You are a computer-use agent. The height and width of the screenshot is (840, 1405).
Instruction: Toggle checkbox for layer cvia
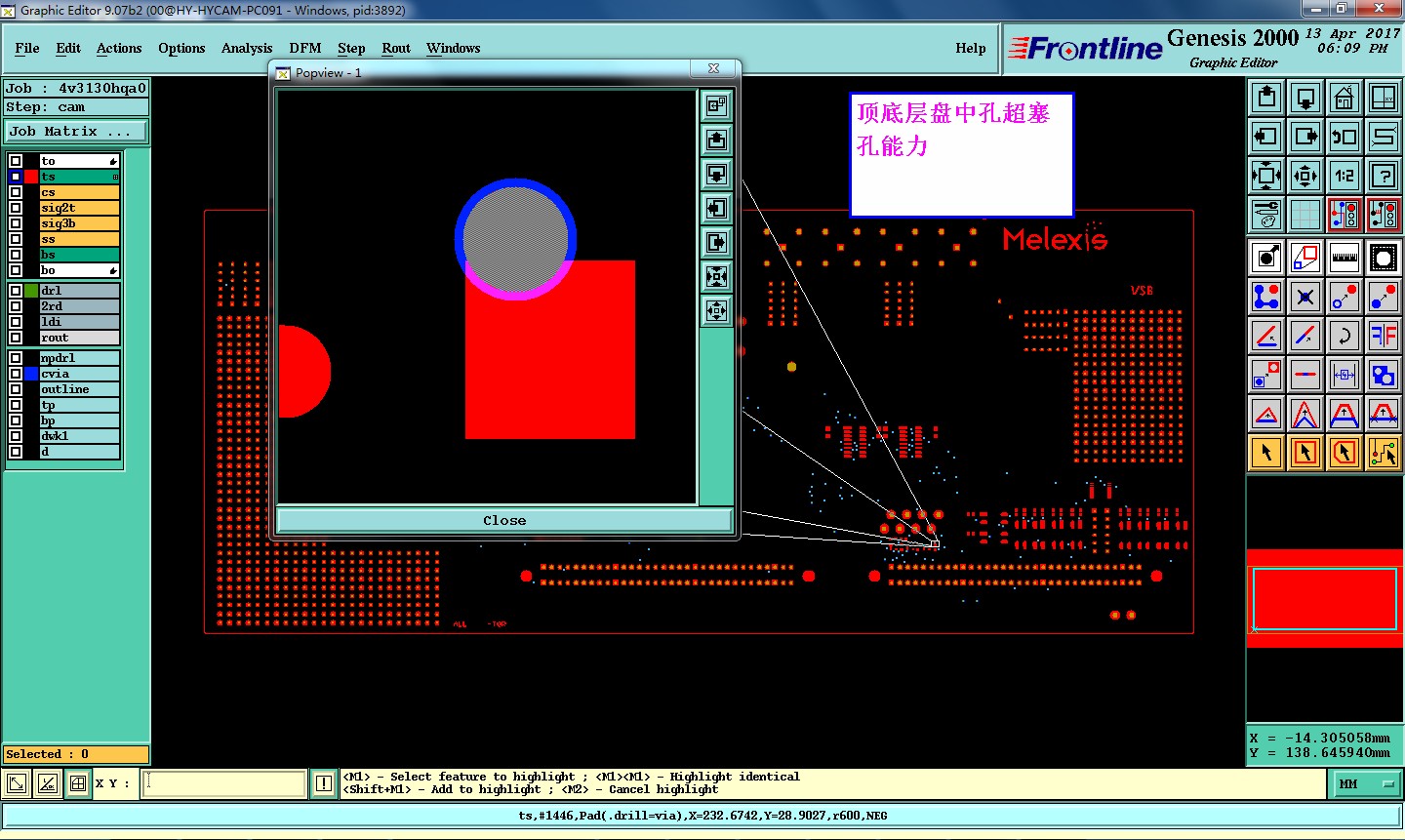pos(16,374)
